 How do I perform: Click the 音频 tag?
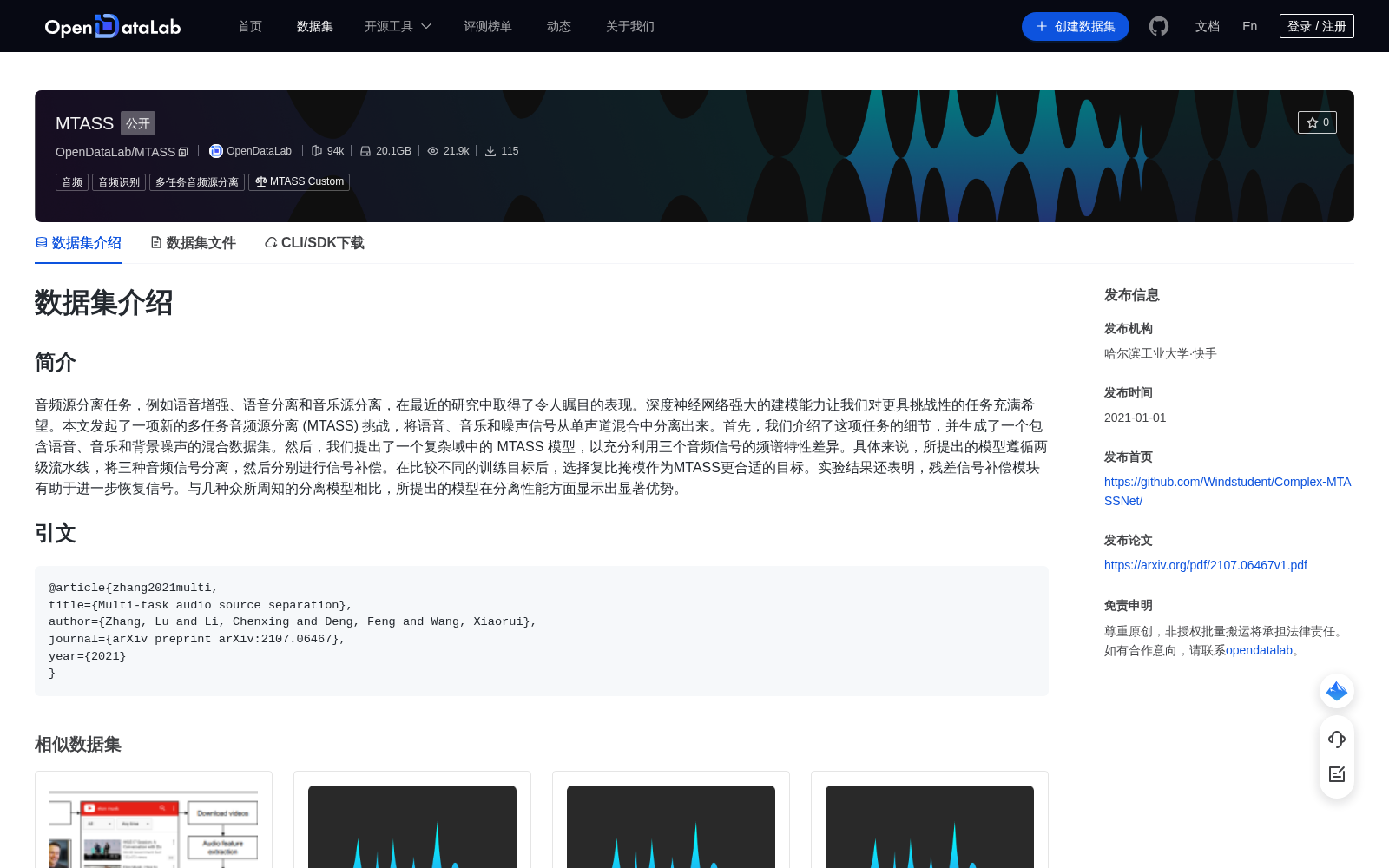click(72, 182)
